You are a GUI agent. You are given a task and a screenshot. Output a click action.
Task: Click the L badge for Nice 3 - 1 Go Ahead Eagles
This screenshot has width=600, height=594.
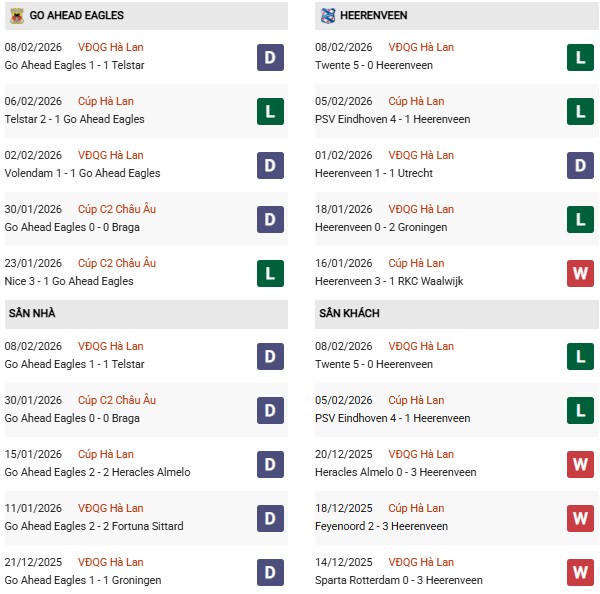coord(270,273)
